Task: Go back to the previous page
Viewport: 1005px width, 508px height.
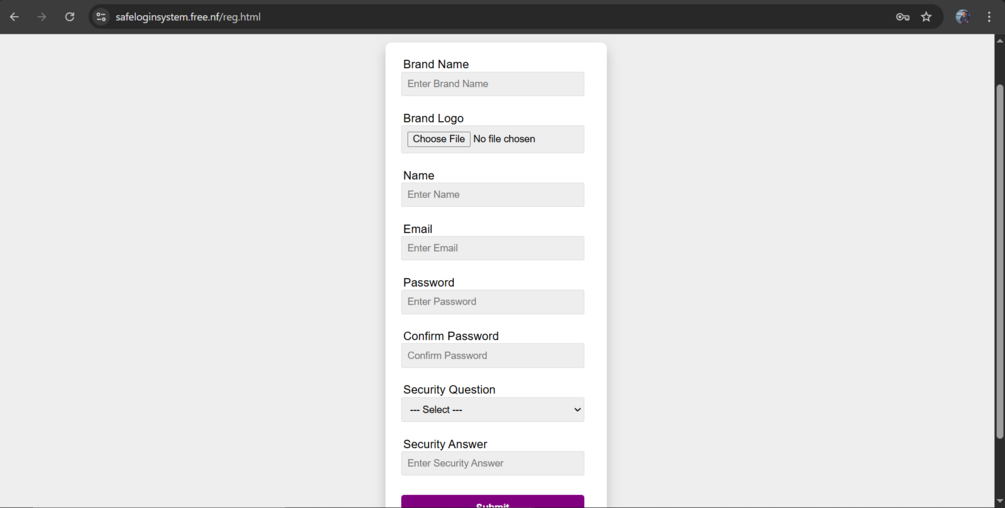Action: coord(14,17)
